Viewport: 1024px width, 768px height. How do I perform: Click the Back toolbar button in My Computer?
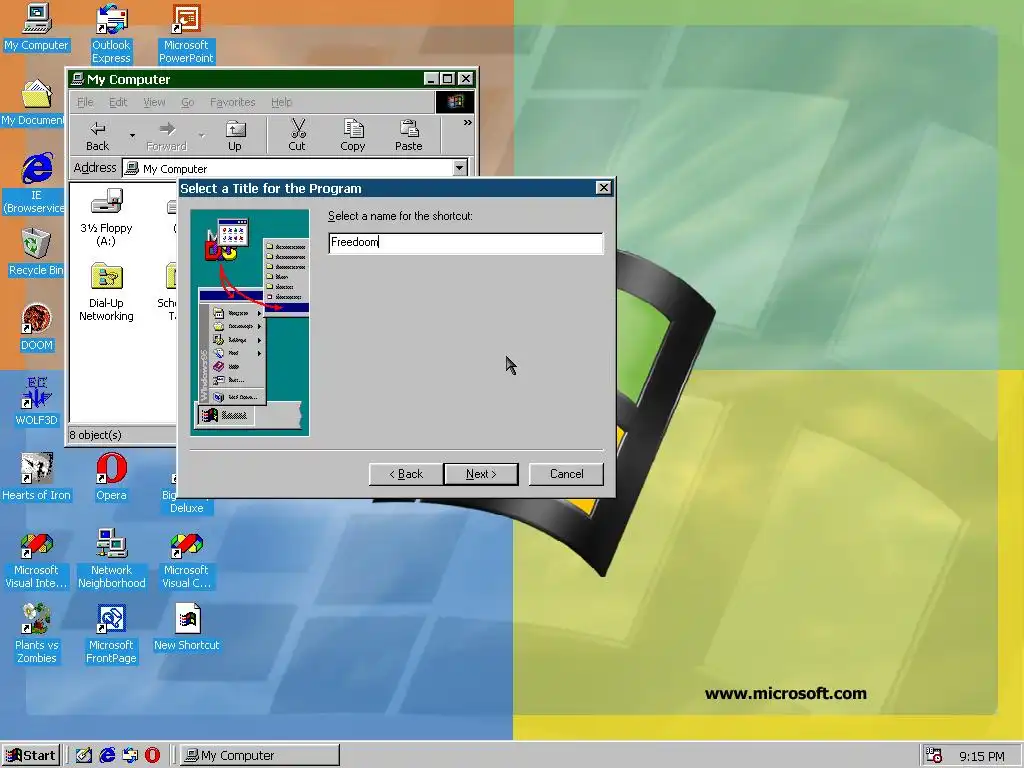tap(98, 136)
